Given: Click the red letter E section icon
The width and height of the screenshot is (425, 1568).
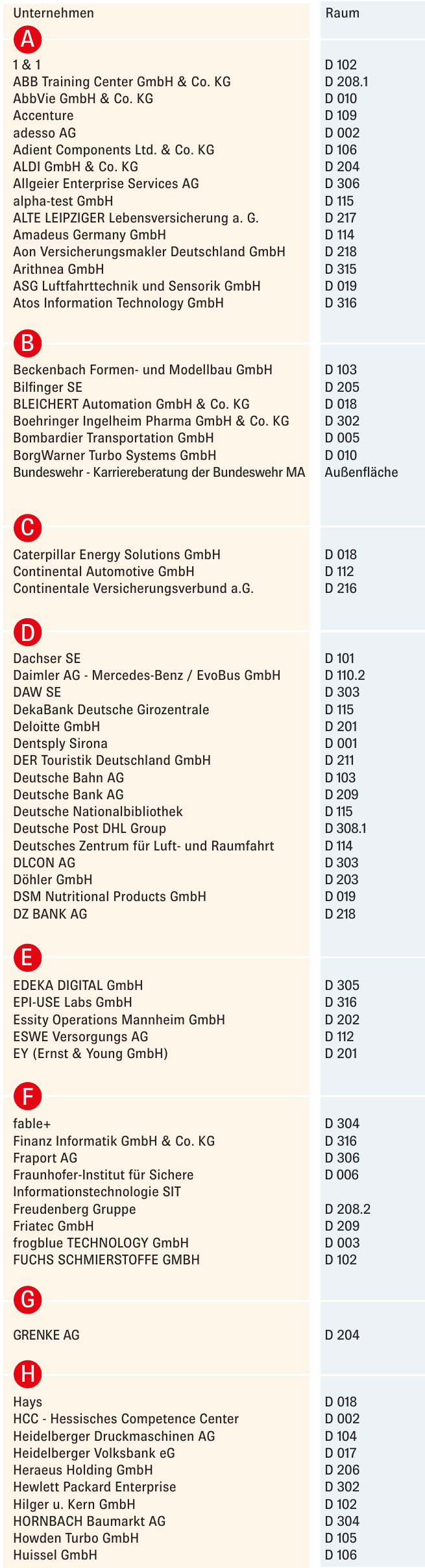Looking at the screenshot, I should click(x=27, y=958).
